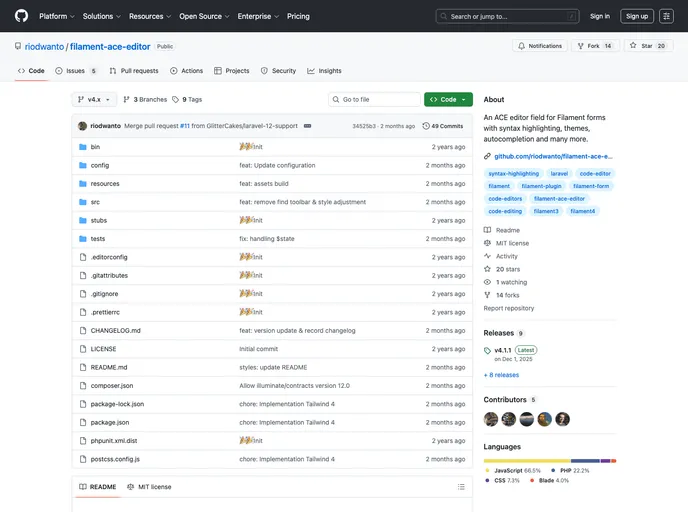The width and height of the screenshot is (688, 512).
Task: Open CHANGELOG.md file
Action: pos(115,330)
